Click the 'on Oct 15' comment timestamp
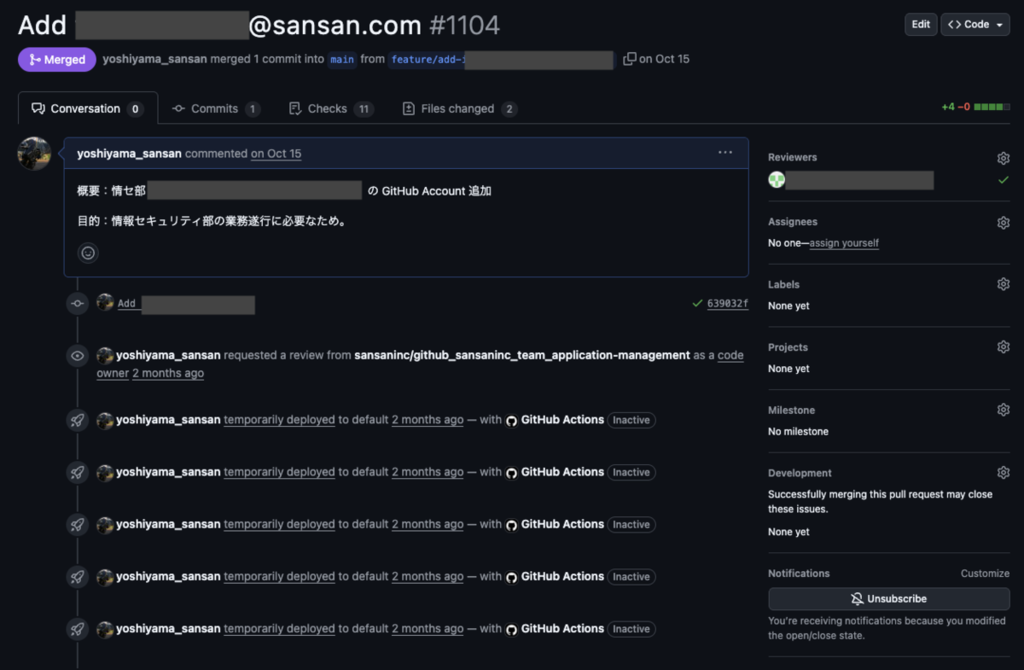 [276, 153]
